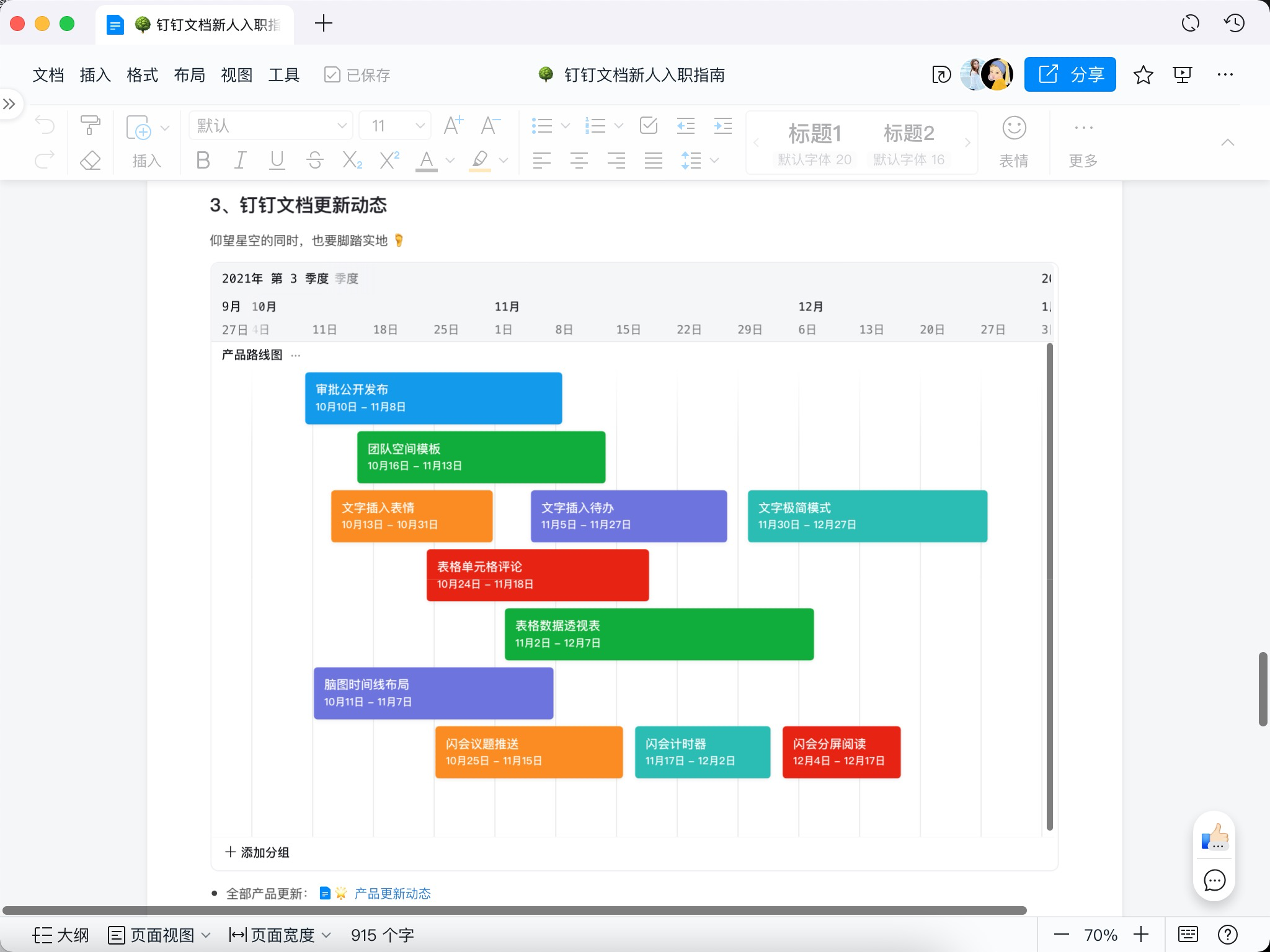Toggle the 大纲 outline panel
1270x952 pixels.
click(x=61, y=935)
